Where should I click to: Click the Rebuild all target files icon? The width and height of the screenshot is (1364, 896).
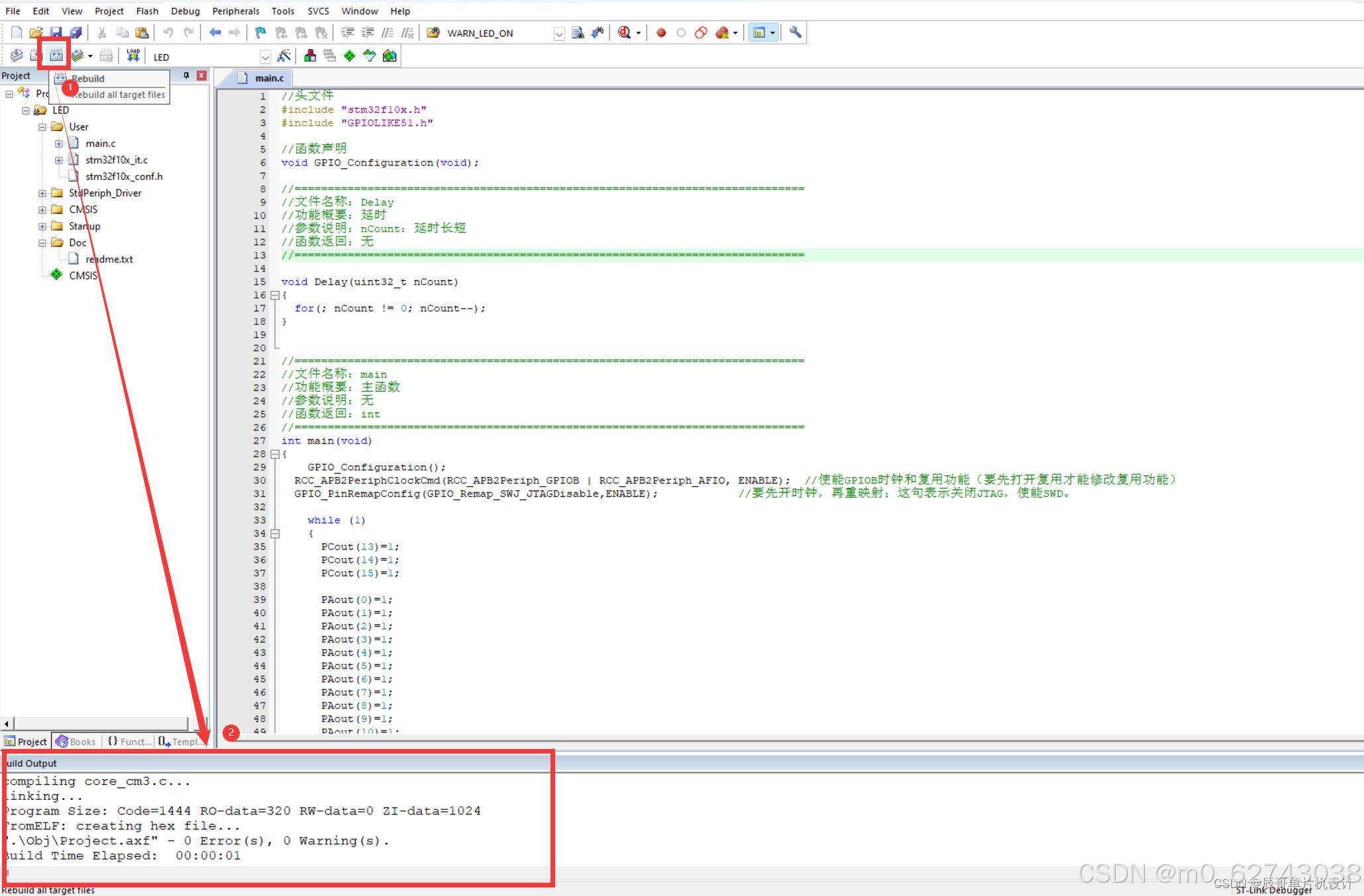56,56
